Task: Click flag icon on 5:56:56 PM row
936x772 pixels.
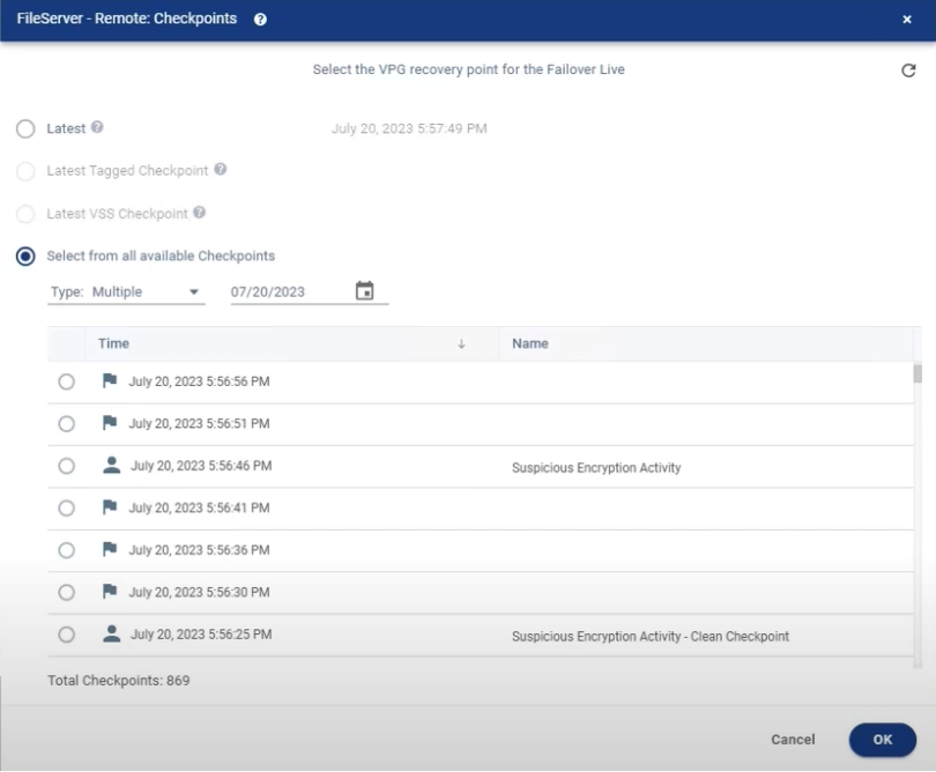Action: pos(110,380)
